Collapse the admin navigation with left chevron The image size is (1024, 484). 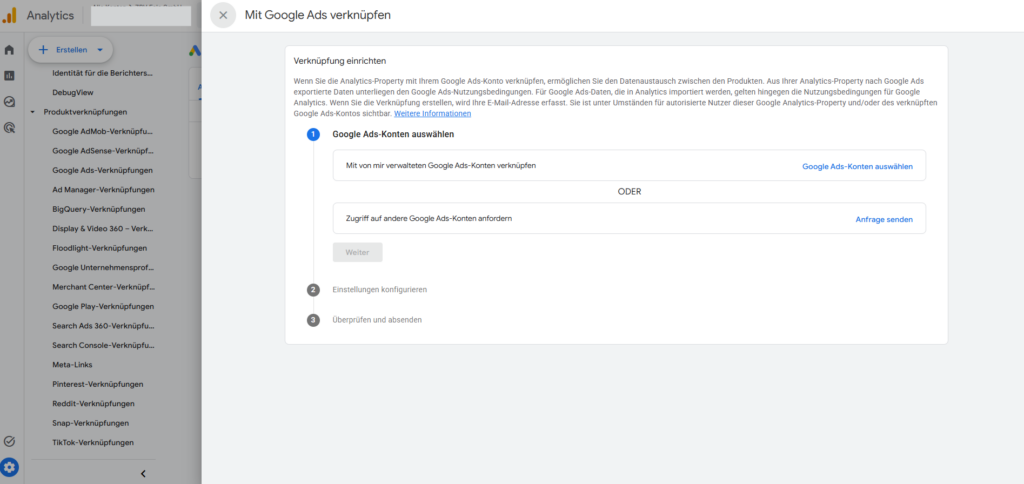pyautogui.click(x=143, y=474)
